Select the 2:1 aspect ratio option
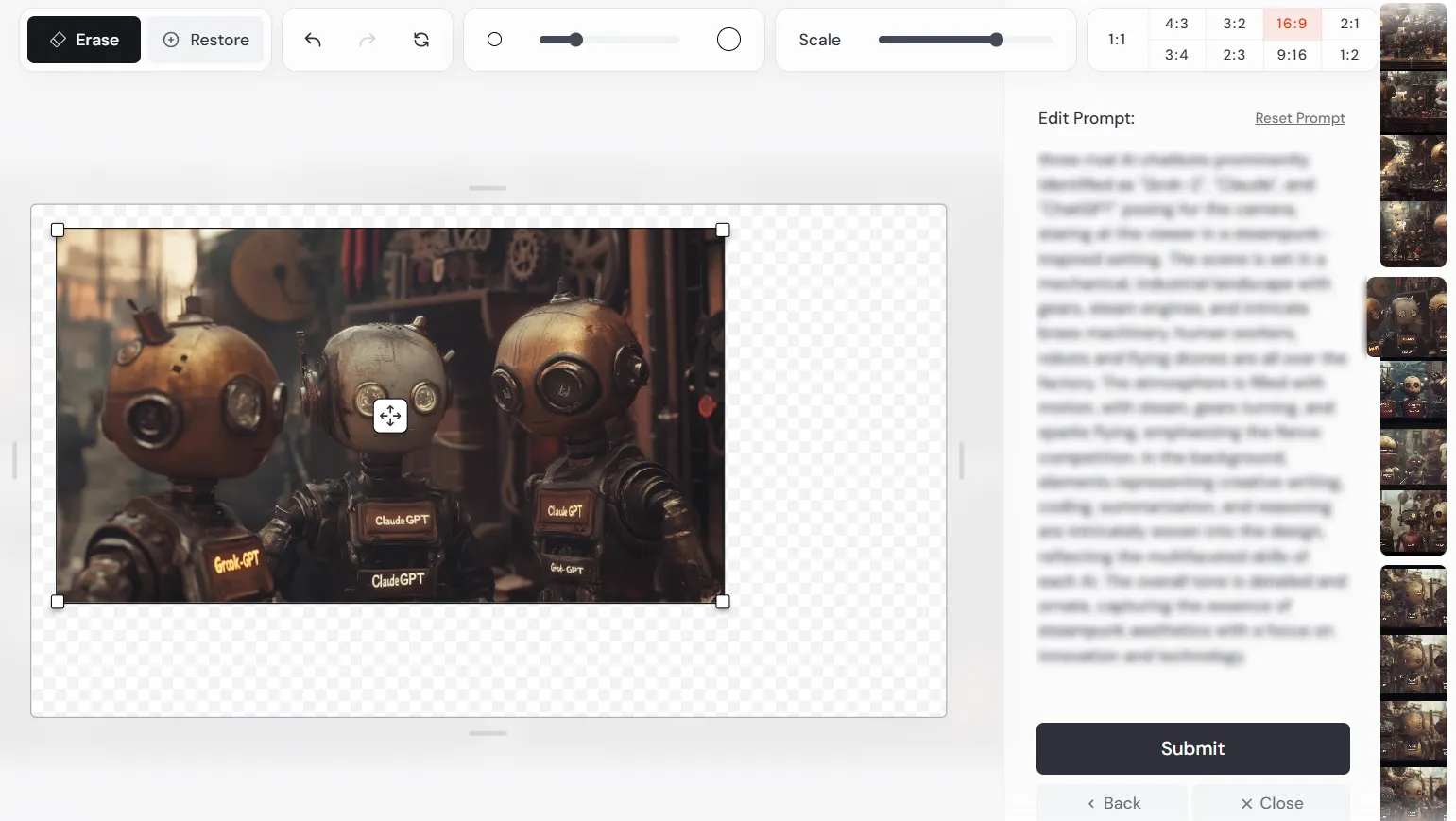1456x821 pixels. 1349,24
